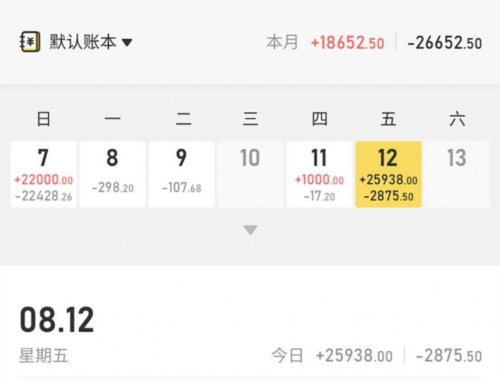
Task: Select empty date 10
Action: (250, 174)
